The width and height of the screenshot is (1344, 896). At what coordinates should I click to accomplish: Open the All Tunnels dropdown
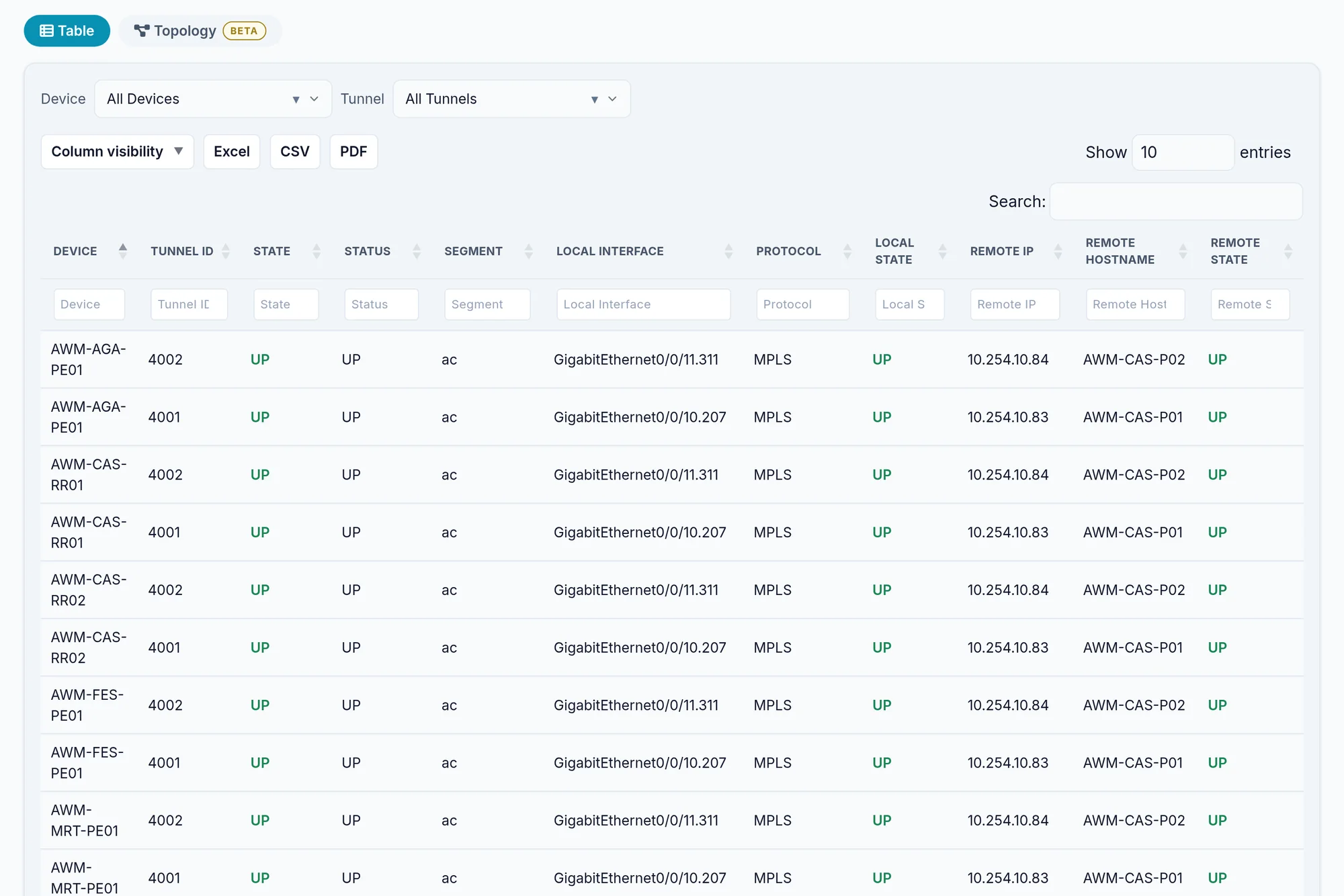[511, 99]
